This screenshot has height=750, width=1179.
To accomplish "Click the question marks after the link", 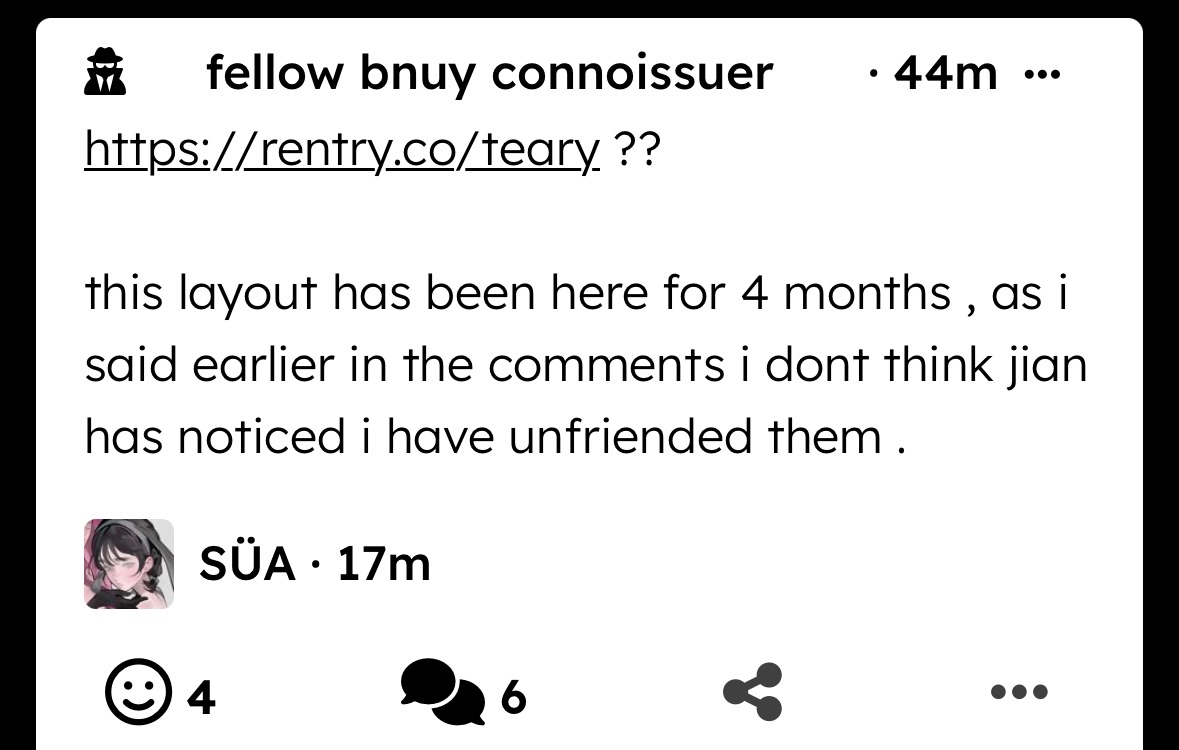I will [x=638, y=150].
